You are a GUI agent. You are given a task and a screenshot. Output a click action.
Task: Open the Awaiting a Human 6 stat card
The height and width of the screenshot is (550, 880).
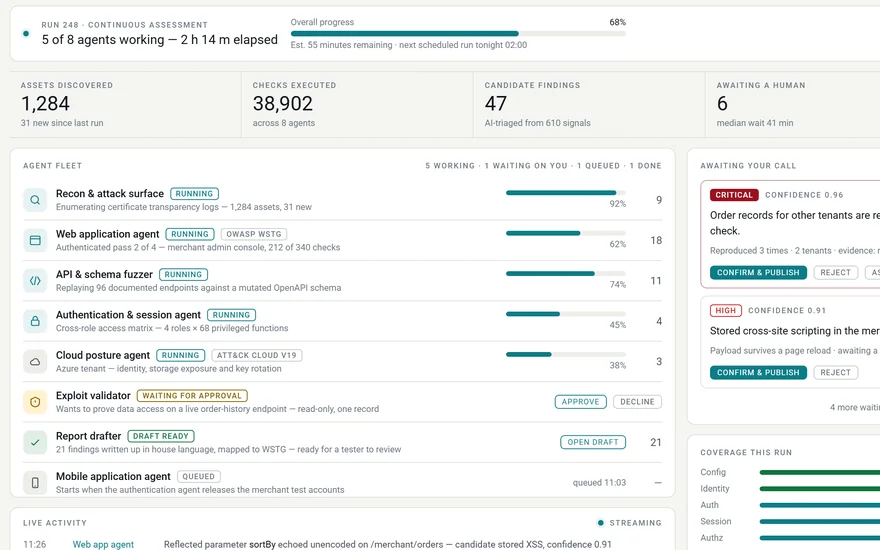pos(792,104)
